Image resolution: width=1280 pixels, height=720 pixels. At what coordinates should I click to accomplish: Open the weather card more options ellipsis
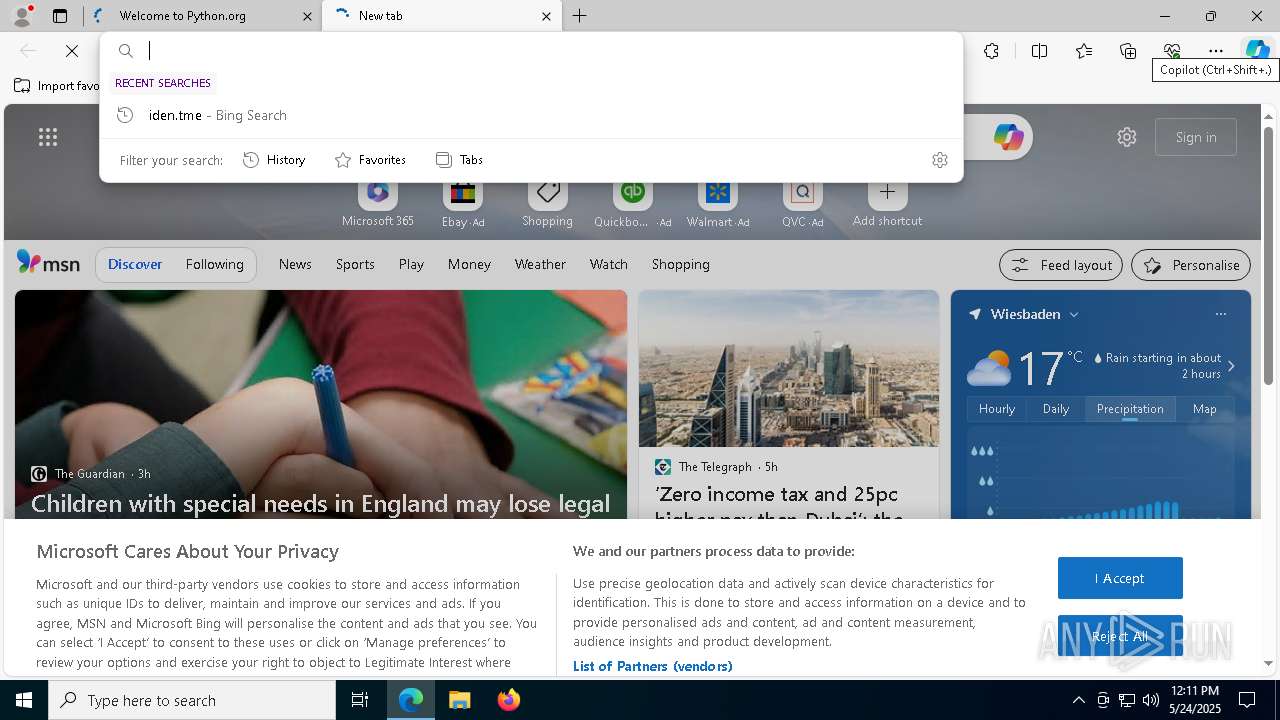point(1220,314)
